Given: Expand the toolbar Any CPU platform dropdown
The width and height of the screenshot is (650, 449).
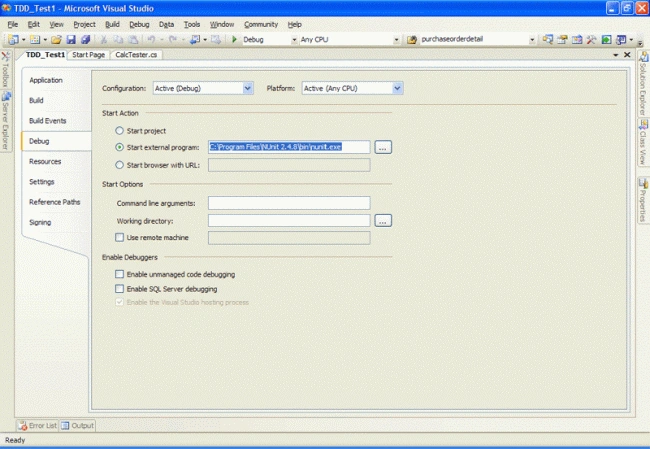Looking at the screenshot, I should (396, 40).
